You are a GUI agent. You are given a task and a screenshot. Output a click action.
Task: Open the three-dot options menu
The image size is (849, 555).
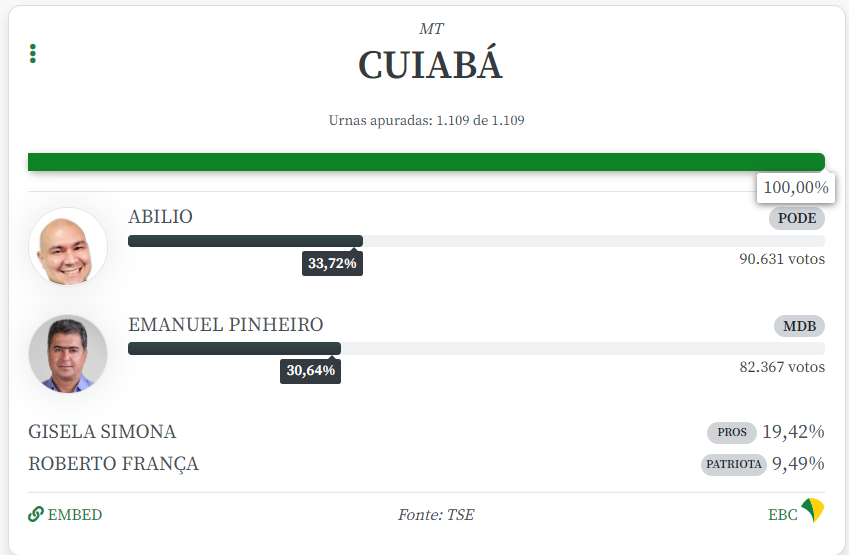[x=33, y=53]
